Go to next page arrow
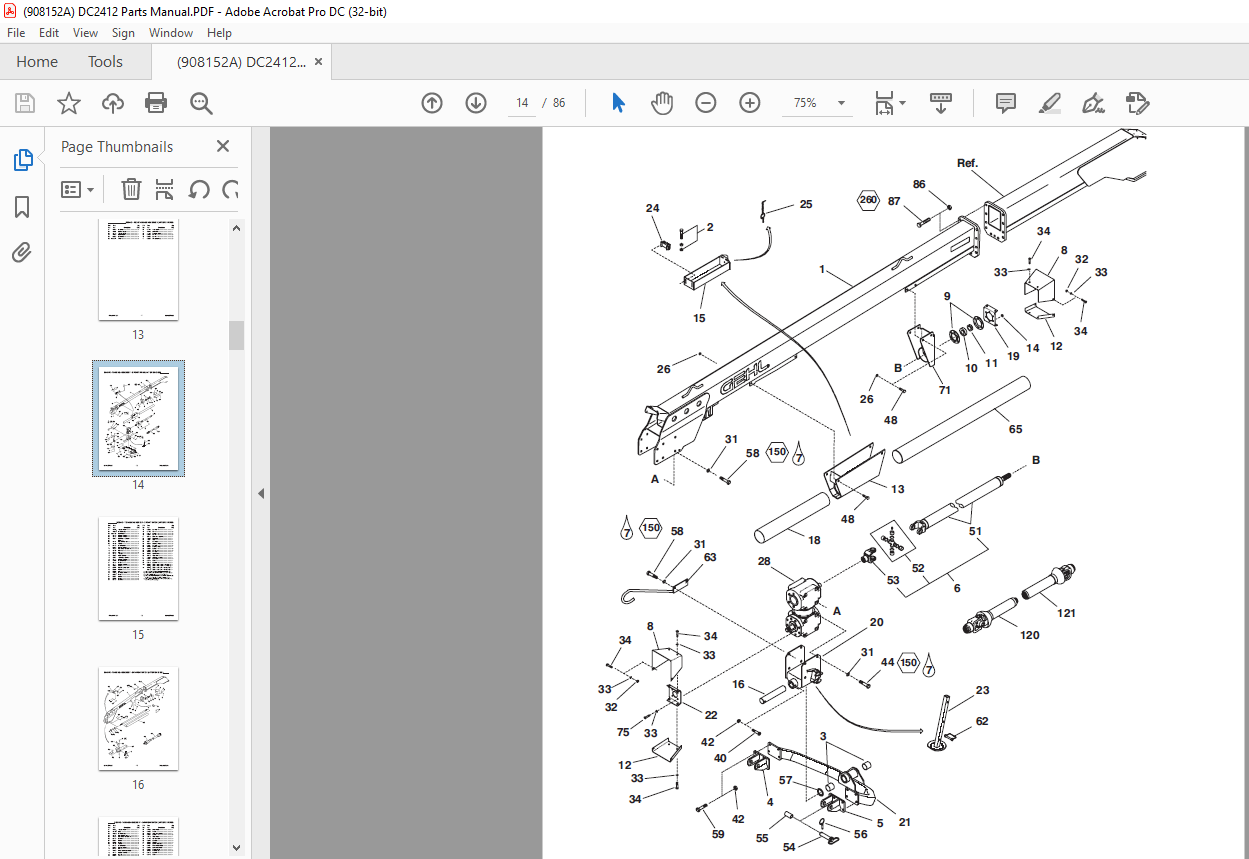The width and height of the screenshot is (1249, 859). (476, 103)
